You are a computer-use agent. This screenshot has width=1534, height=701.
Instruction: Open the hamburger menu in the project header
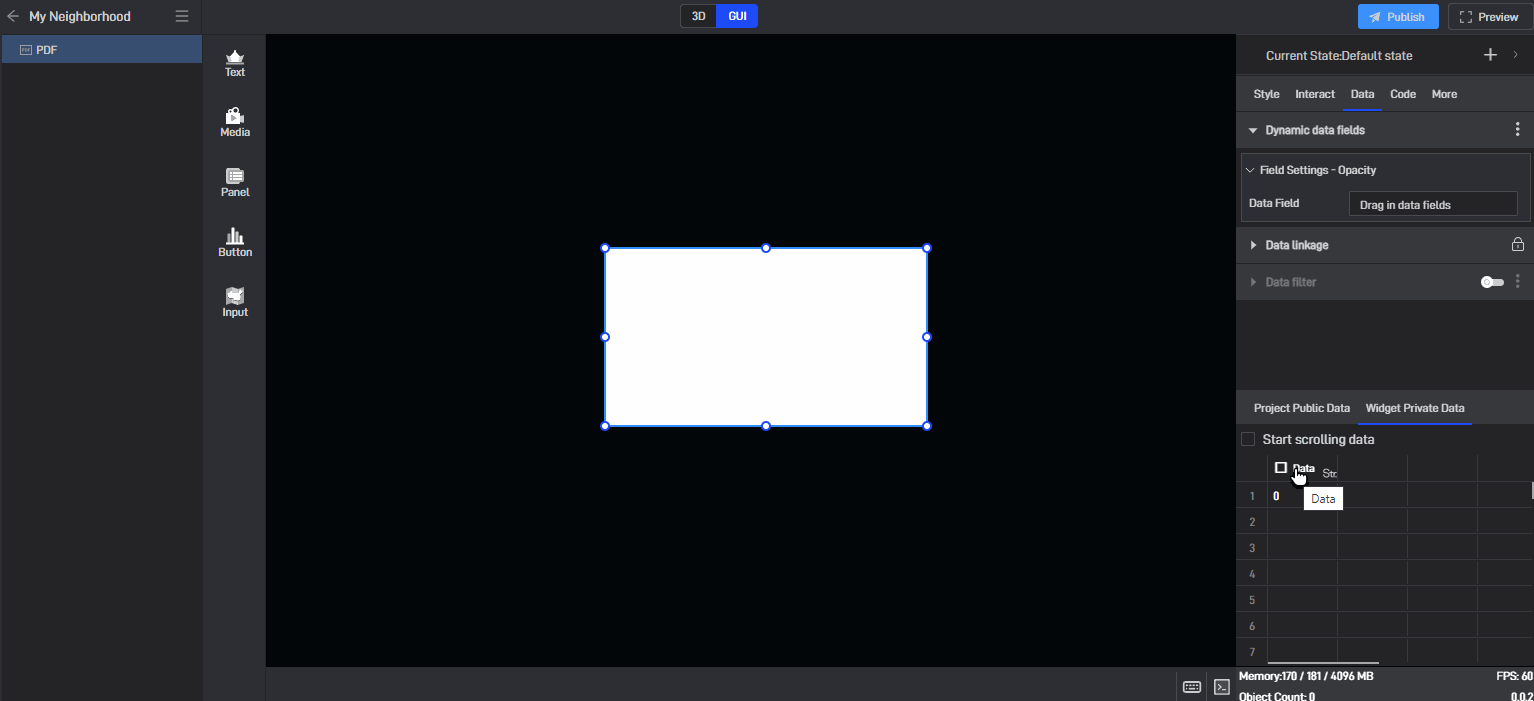tap(181, 16)
